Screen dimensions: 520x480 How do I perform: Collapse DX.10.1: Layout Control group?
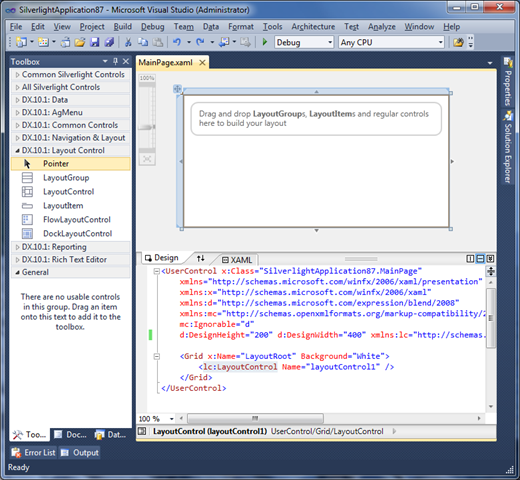coord(17,151)
